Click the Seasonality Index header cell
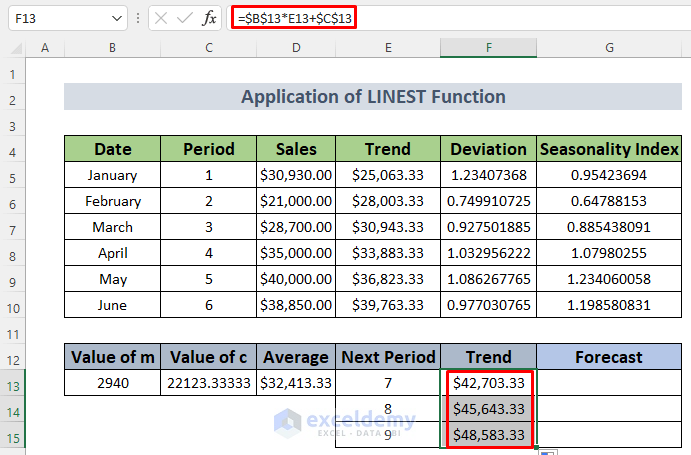The width and height of the screenshot is (691, 455). pyautogui.click(x=608, y=149)
